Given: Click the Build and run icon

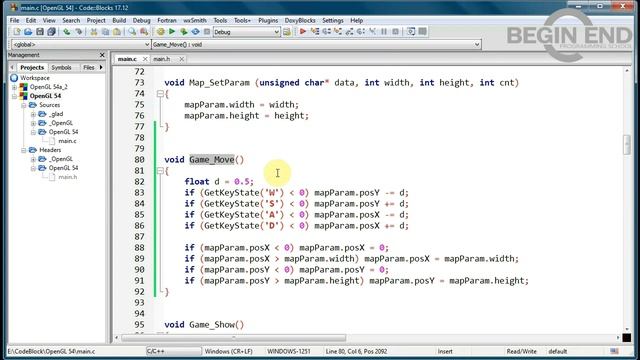Looking at the screenshot, I should pos(184,32).
